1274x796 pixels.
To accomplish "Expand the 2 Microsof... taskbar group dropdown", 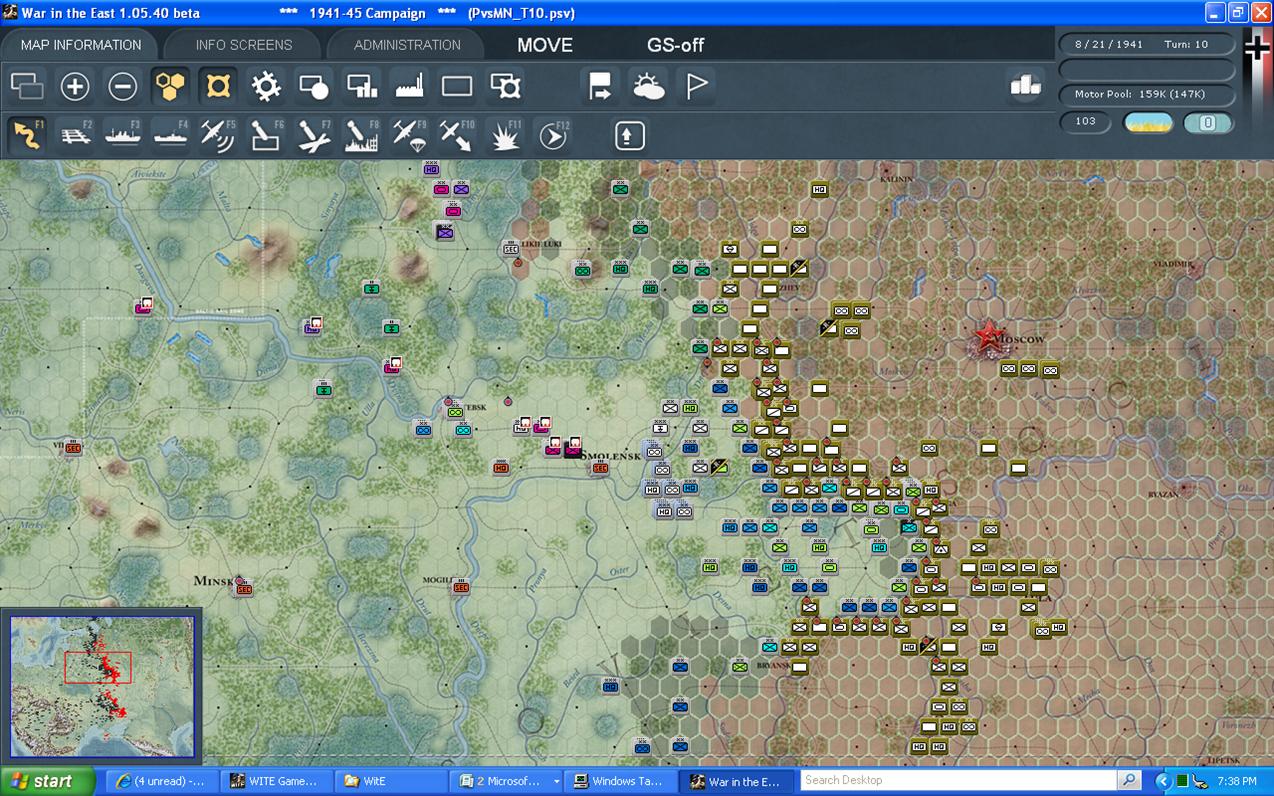I will tap(556, 781).
